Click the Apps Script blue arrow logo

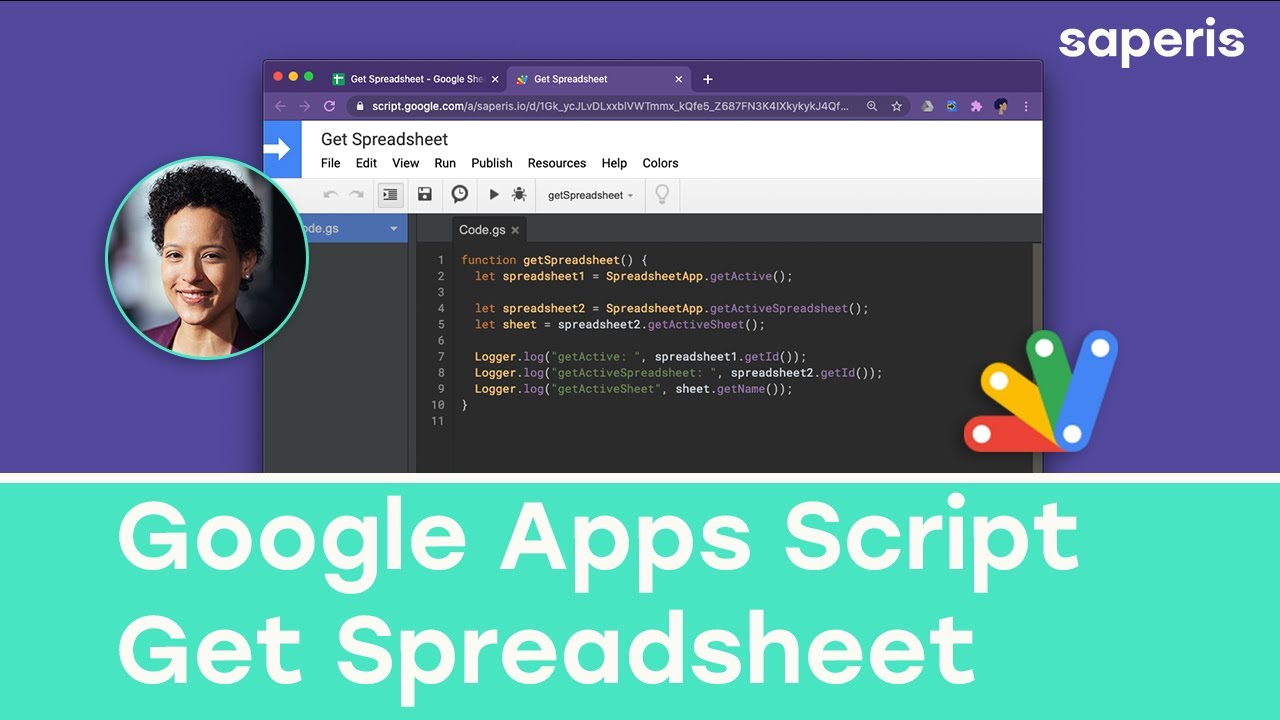coord(282,150)
